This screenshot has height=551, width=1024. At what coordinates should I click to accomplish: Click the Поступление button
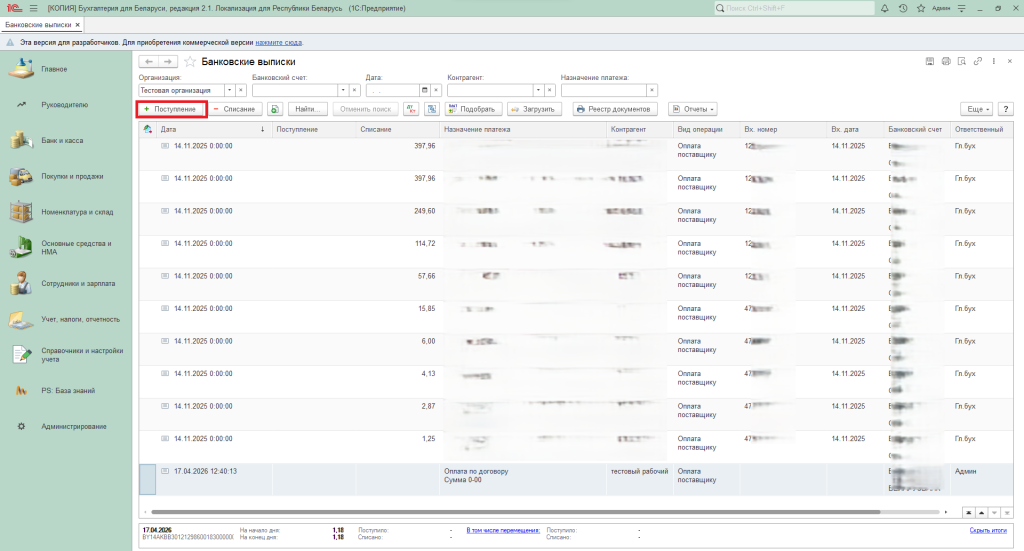pos(171,108)
